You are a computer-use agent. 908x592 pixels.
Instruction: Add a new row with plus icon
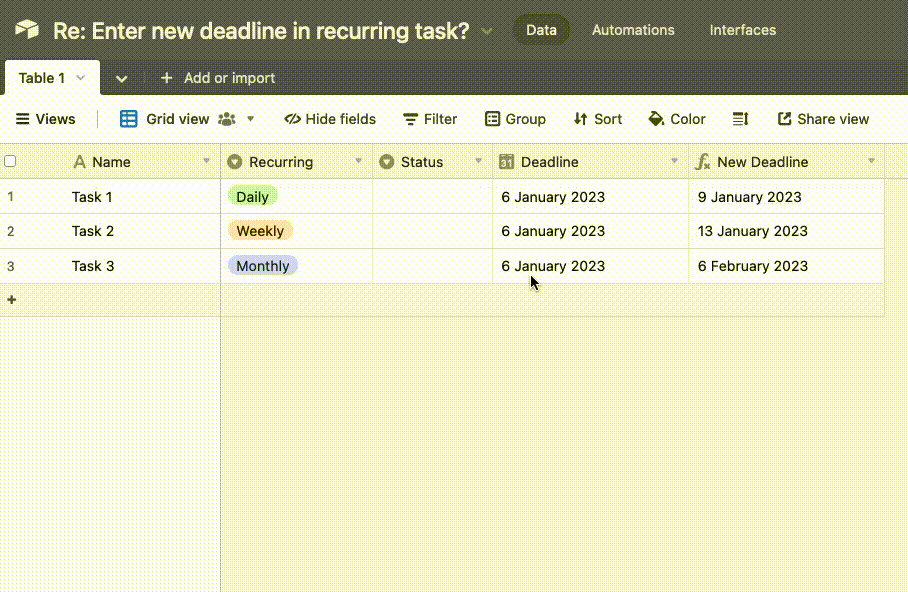[x=12, y=299]
